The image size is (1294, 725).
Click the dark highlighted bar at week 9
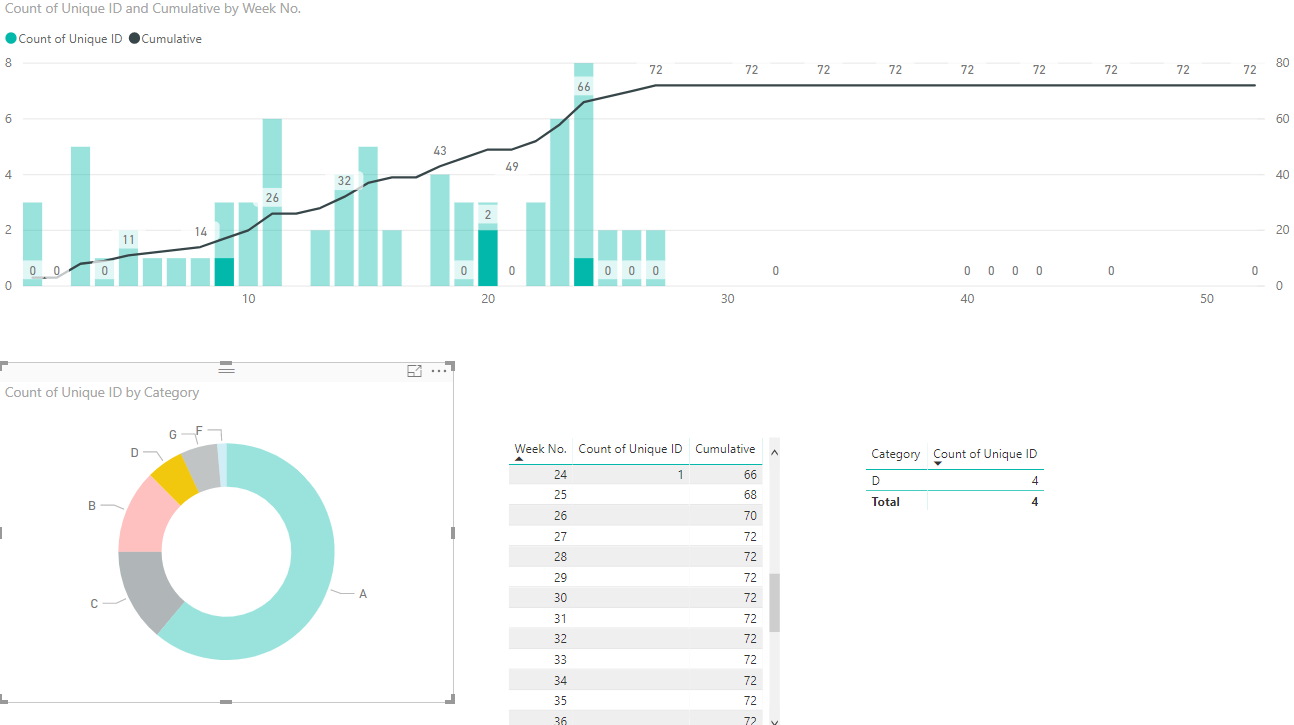pos(224,272)
